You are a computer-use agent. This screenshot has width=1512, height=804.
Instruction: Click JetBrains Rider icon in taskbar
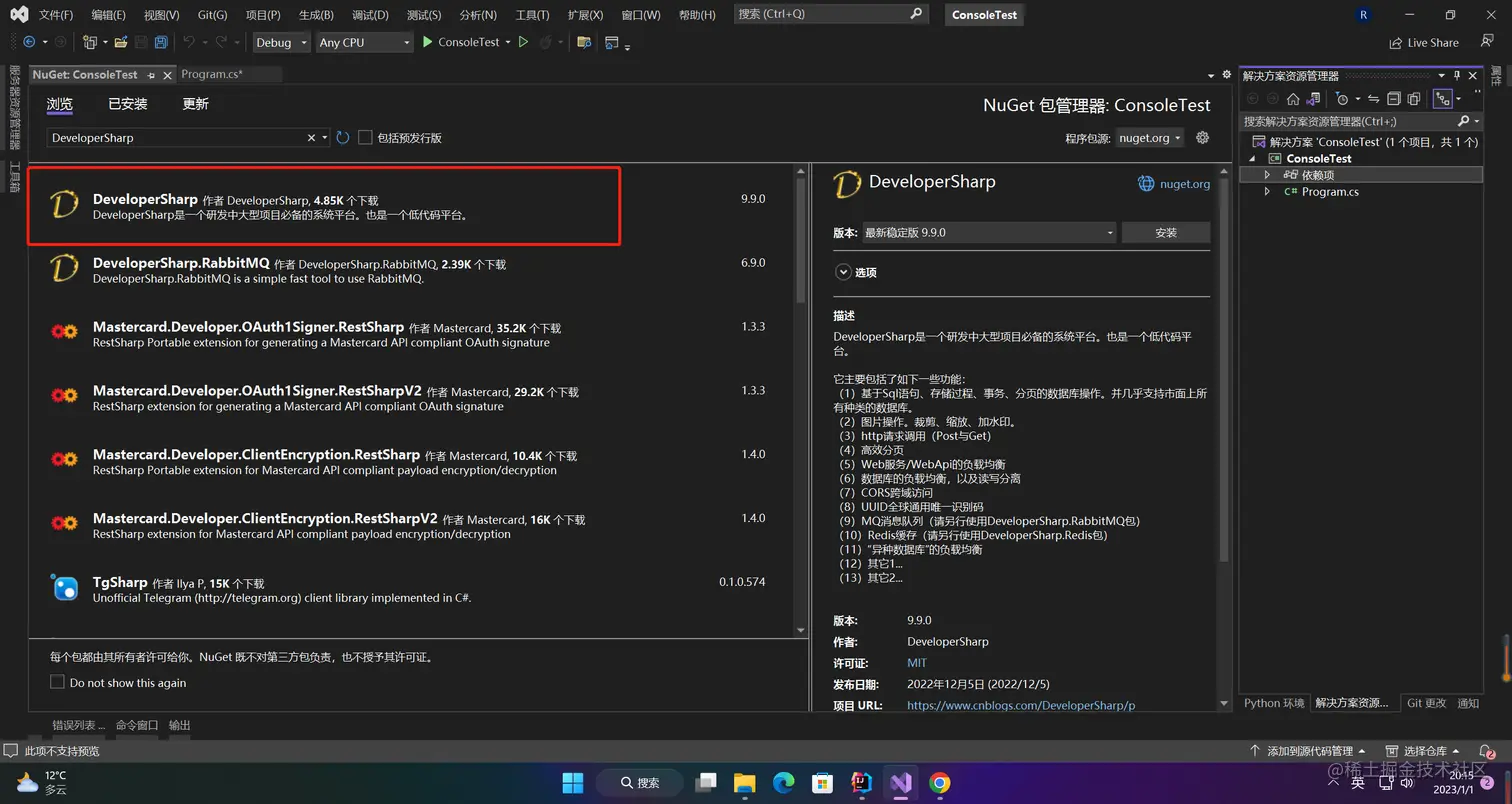[x=861, y=782]
